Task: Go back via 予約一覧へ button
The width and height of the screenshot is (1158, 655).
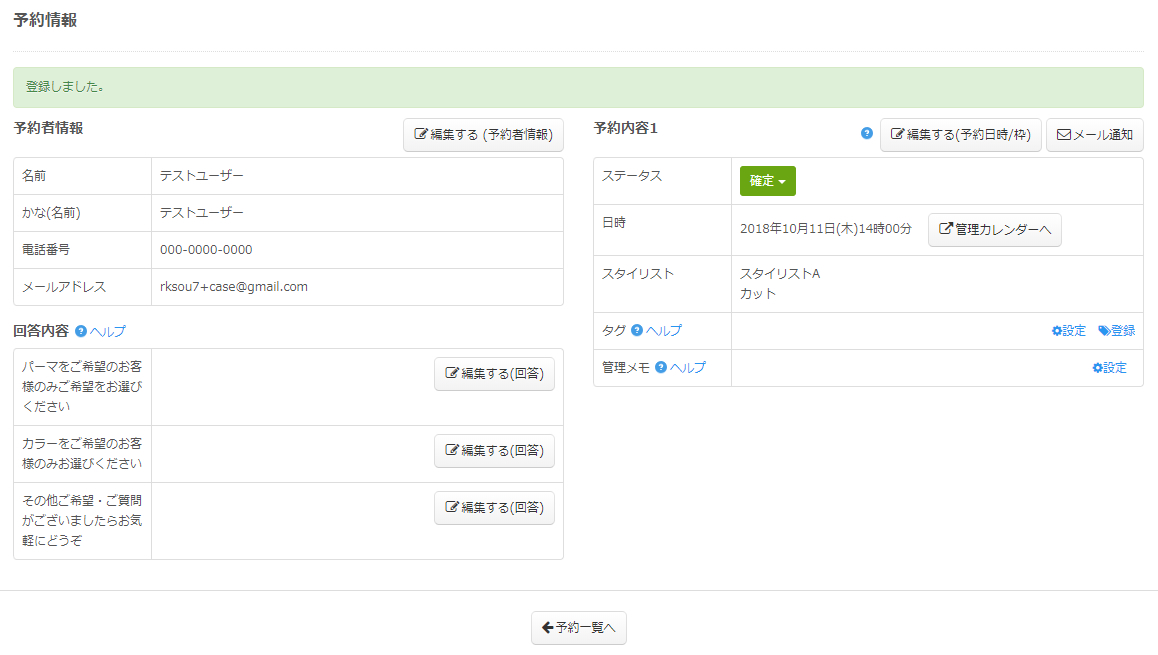Action: (x=578, y=628)
